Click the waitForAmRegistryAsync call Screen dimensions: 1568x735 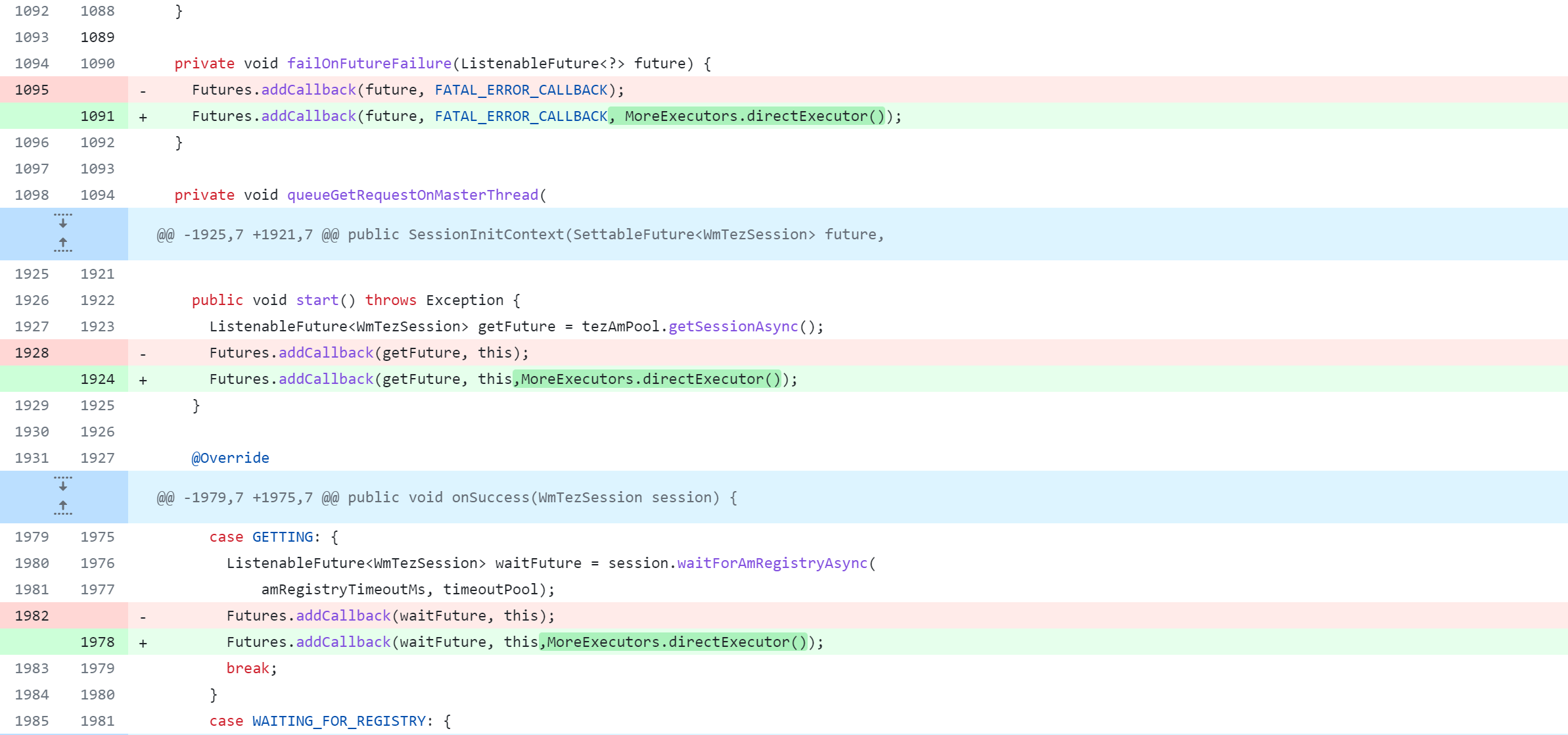pyautogui.click(x=772, y=563)
